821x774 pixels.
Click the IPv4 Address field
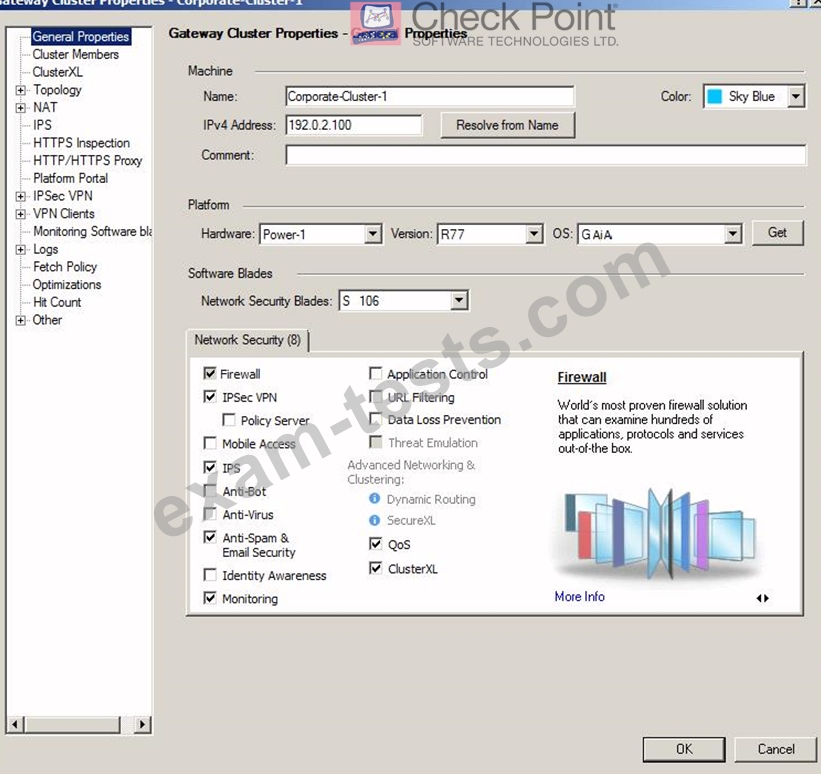(354, 125)
